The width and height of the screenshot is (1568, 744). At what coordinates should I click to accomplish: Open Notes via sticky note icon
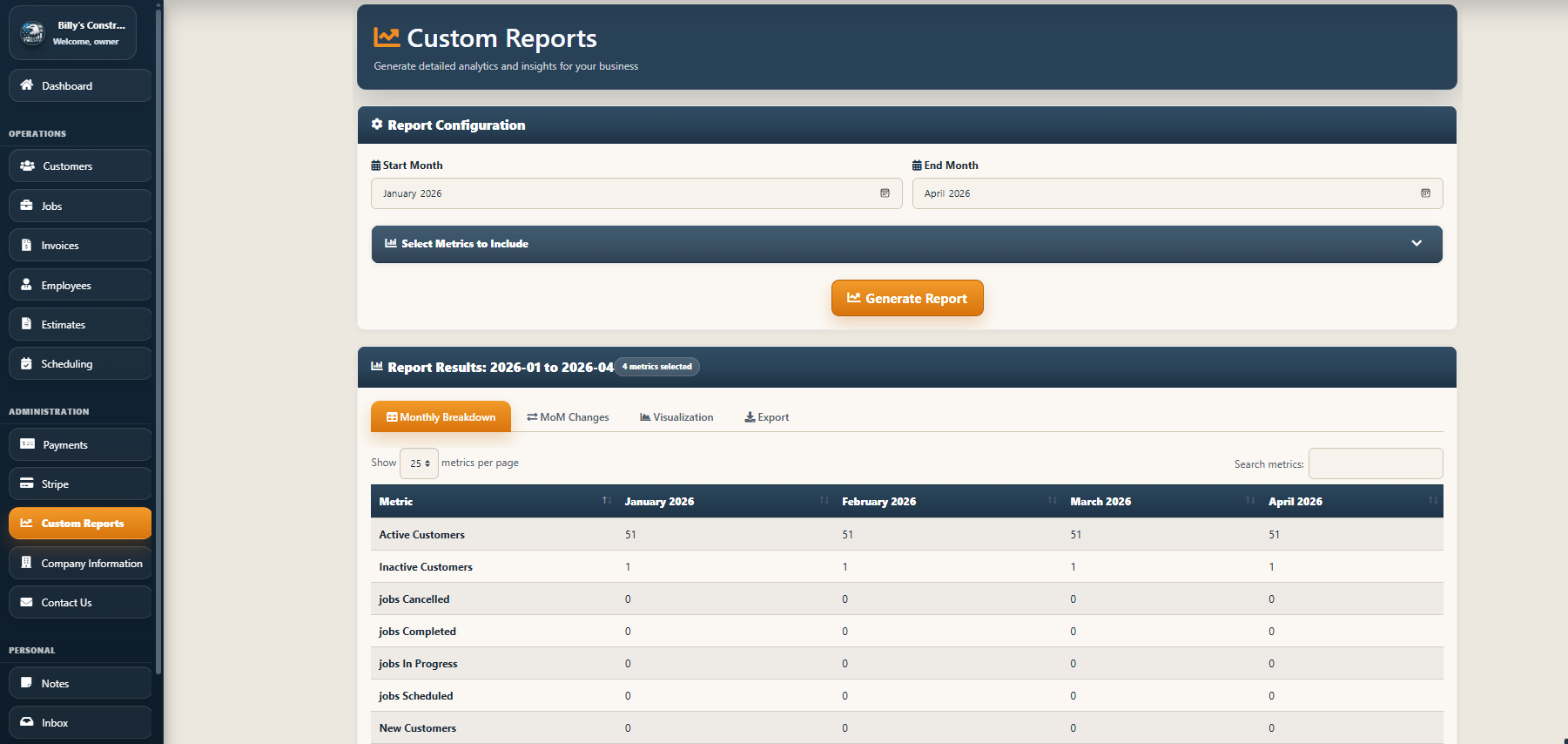coord(26,683)
